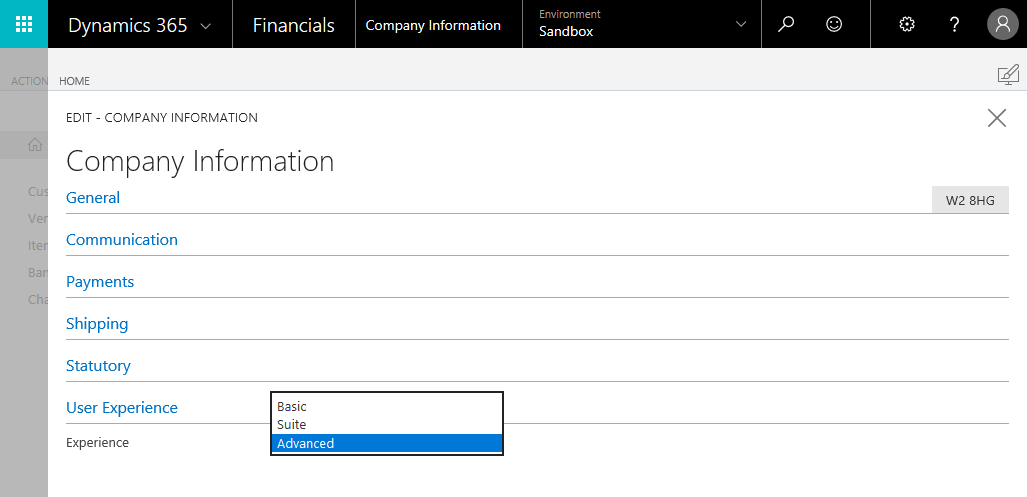1027x497 pixels.
Task: Open the smiley feedback icon
Action: point(834,24)
